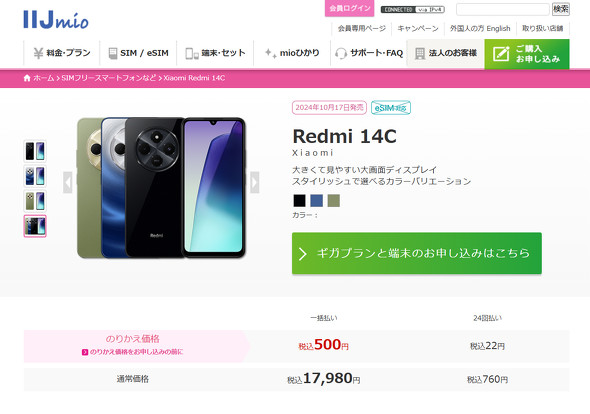Open 料金・プラン menu with yen icon
Viewport: 590px width, 414px height.
pyautogui.click(x=62, y=53)
